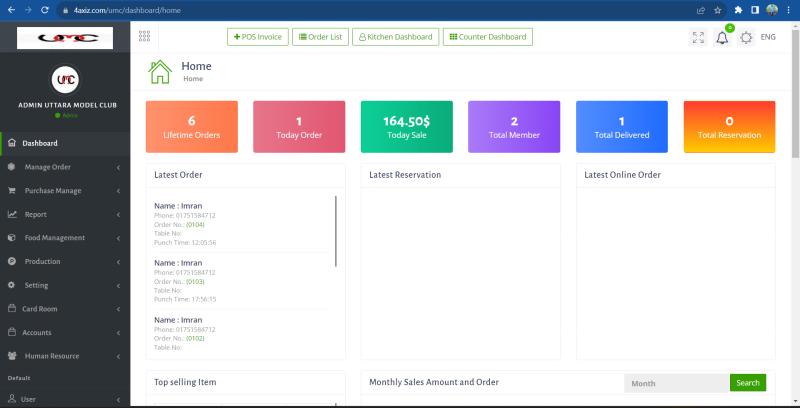
Task: Toggle fullscreen mode icon
Action: coord(698,37)
